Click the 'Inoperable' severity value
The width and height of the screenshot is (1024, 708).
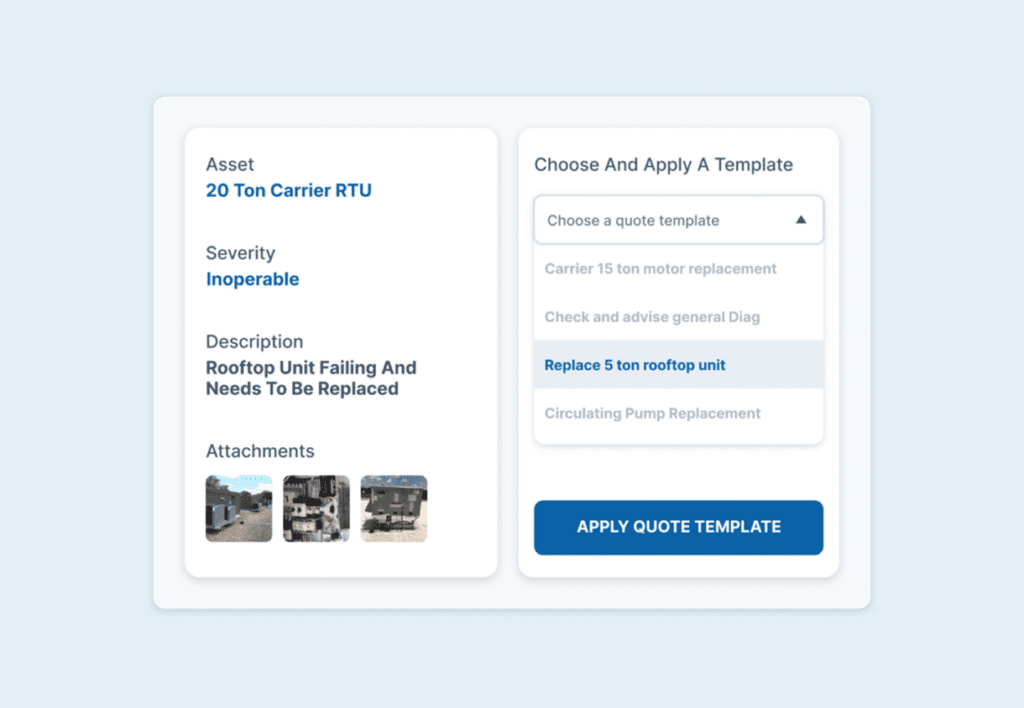pyautogui.click(x=252, y=279)
